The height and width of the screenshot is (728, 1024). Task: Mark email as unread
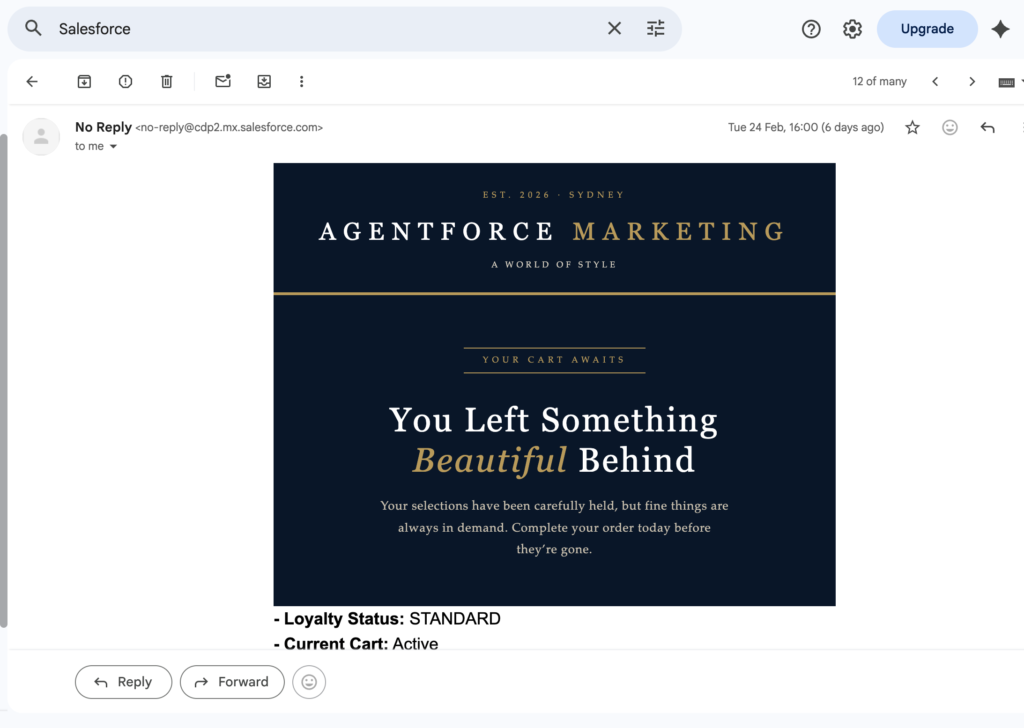(x=223, y=82)
